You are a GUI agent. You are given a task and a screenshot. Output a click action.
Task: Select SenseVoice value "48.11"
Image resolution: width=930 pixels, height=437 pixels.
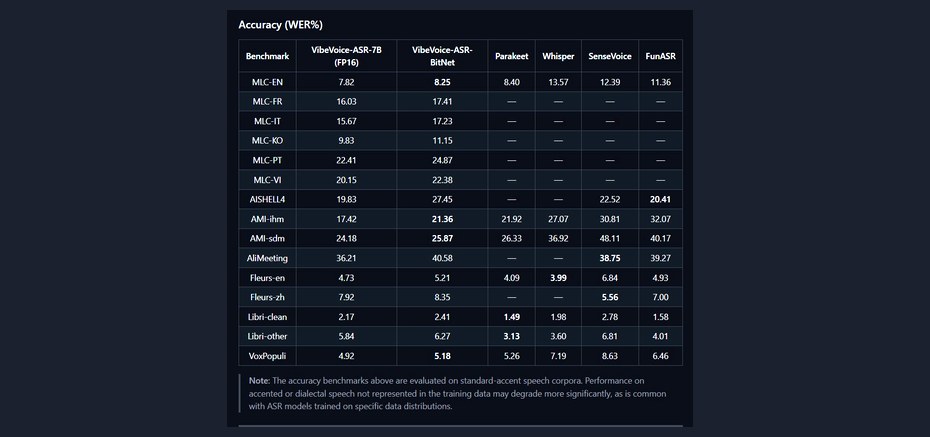coord(610,238)
